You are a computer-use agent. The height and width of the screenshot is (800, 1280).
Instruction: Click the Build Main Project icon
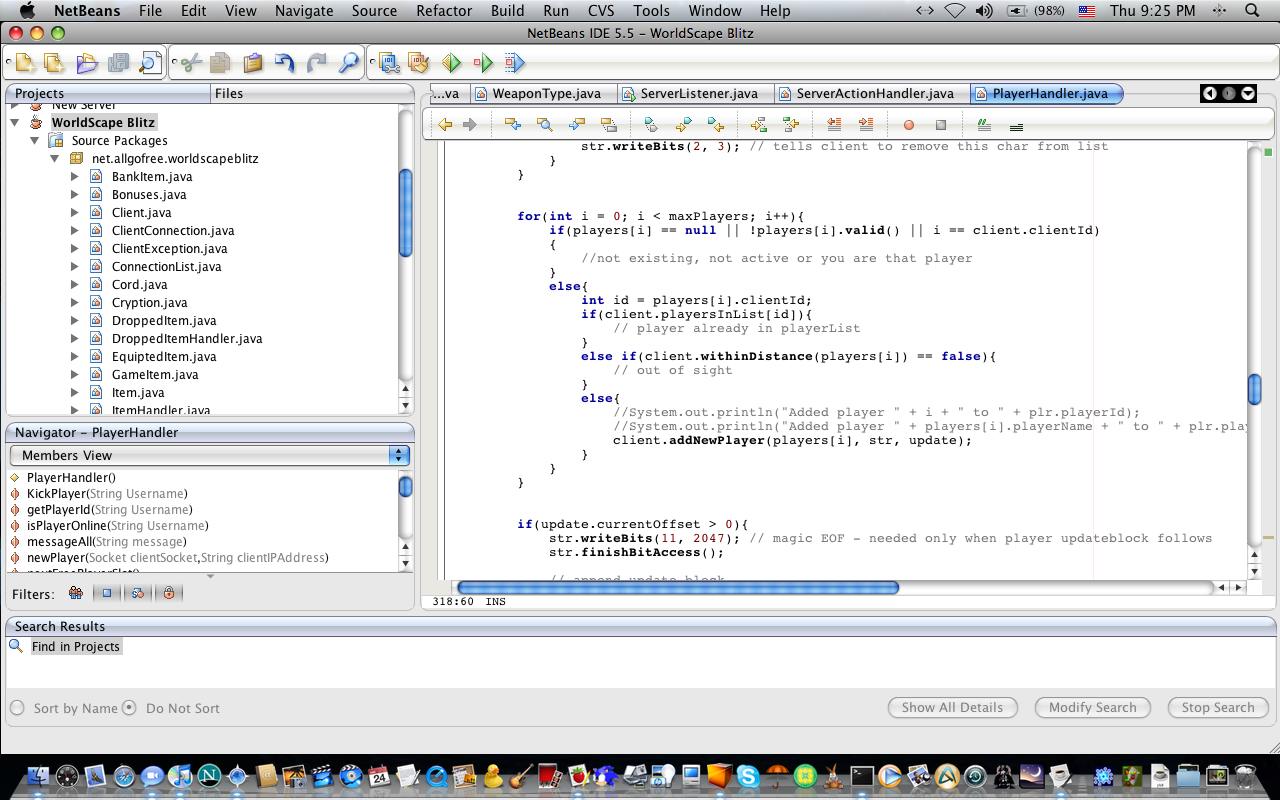click(389, 63)
